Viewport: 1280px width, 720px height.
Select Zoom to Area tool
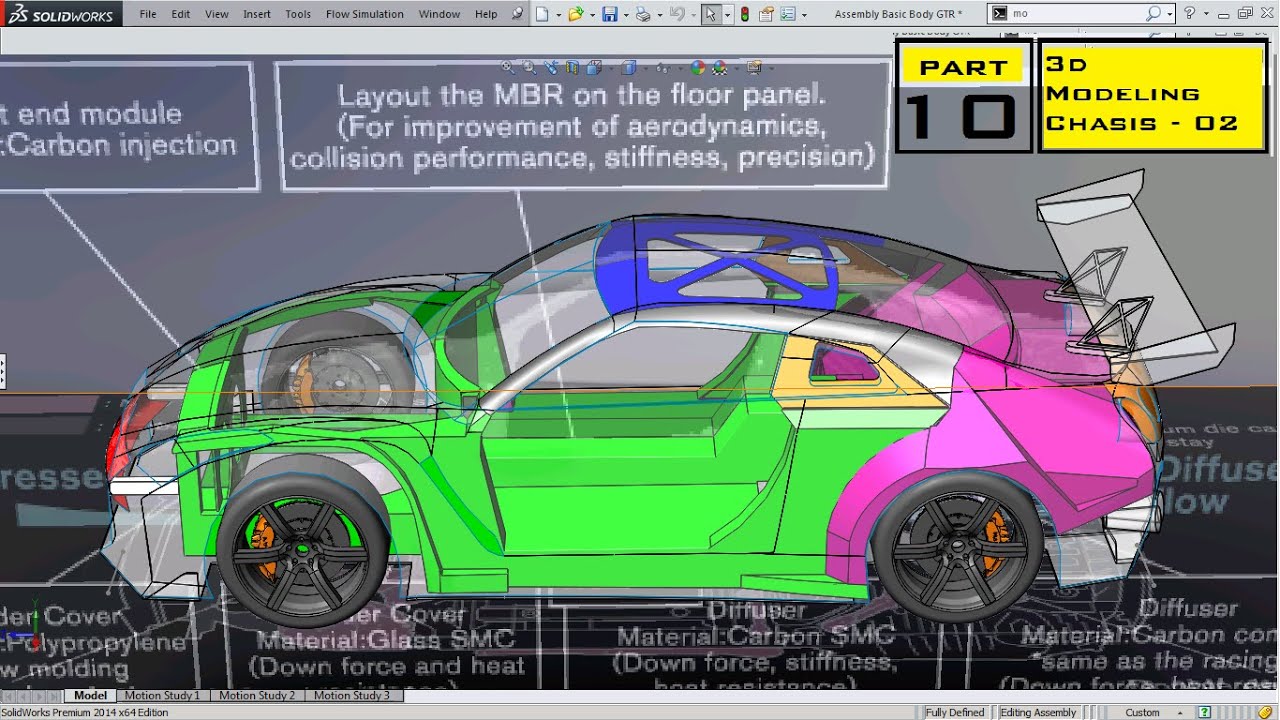(529, 68)
